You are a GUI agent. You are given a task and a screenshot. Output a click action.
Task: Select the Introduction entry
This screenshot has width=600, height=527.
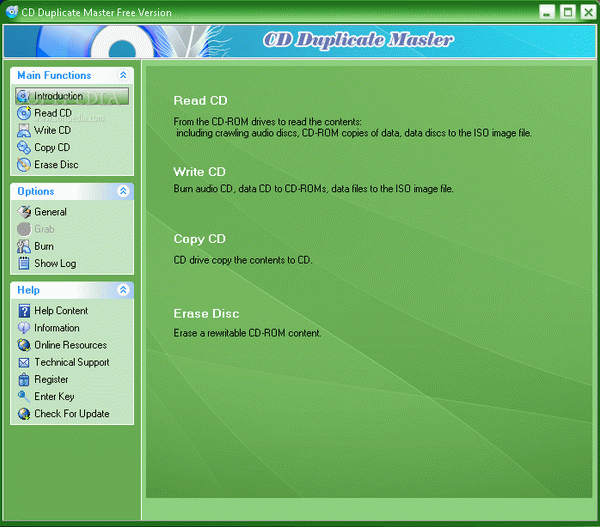(72, 96)
